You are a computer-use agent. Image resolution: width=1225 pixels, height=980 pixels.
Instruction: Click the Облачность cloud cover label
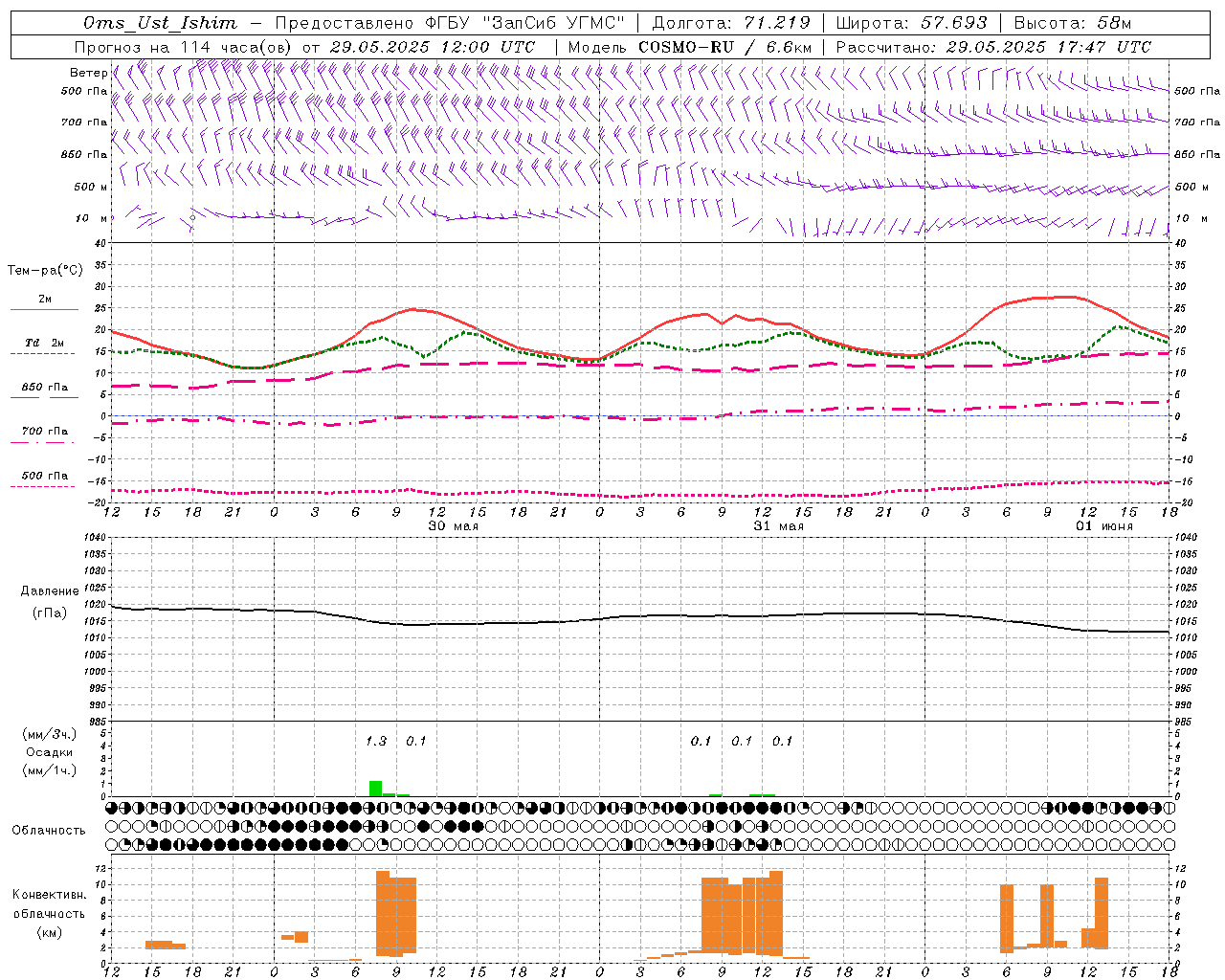pyautogui.click(x=49, y=830)
